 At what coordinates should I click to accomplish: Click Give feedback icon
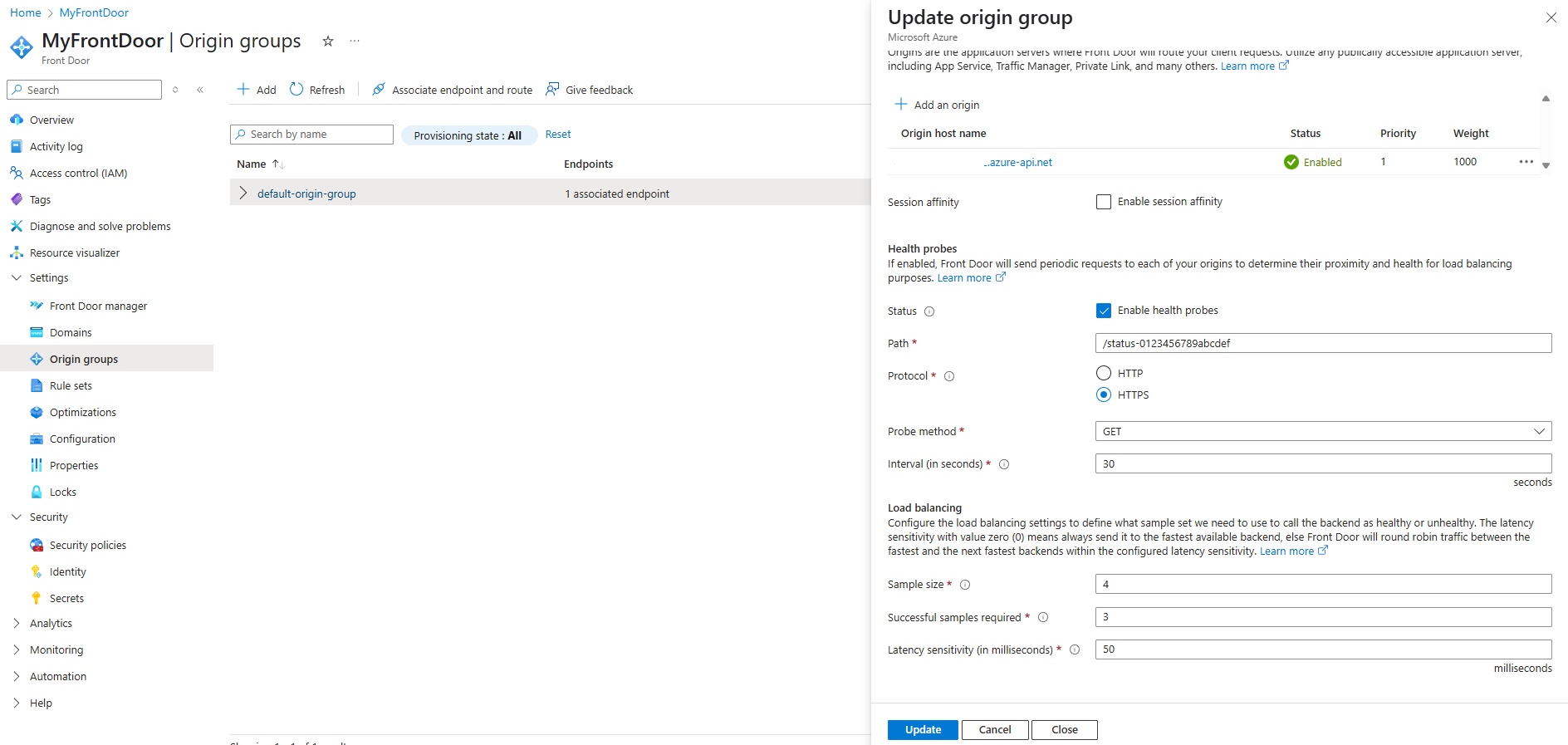point(552,89)
